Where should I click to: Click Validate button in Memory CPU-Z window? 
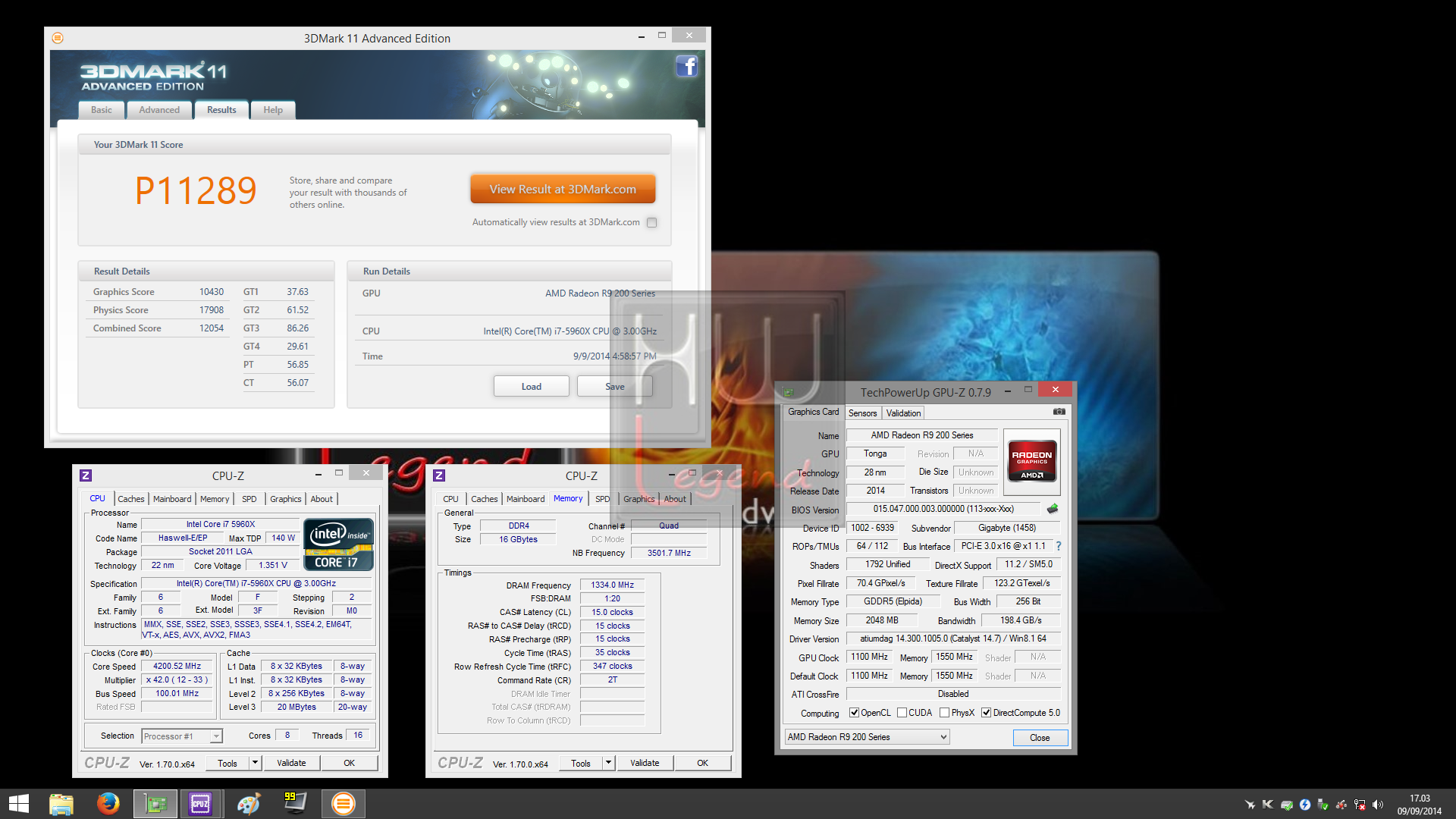pos(645,763)
